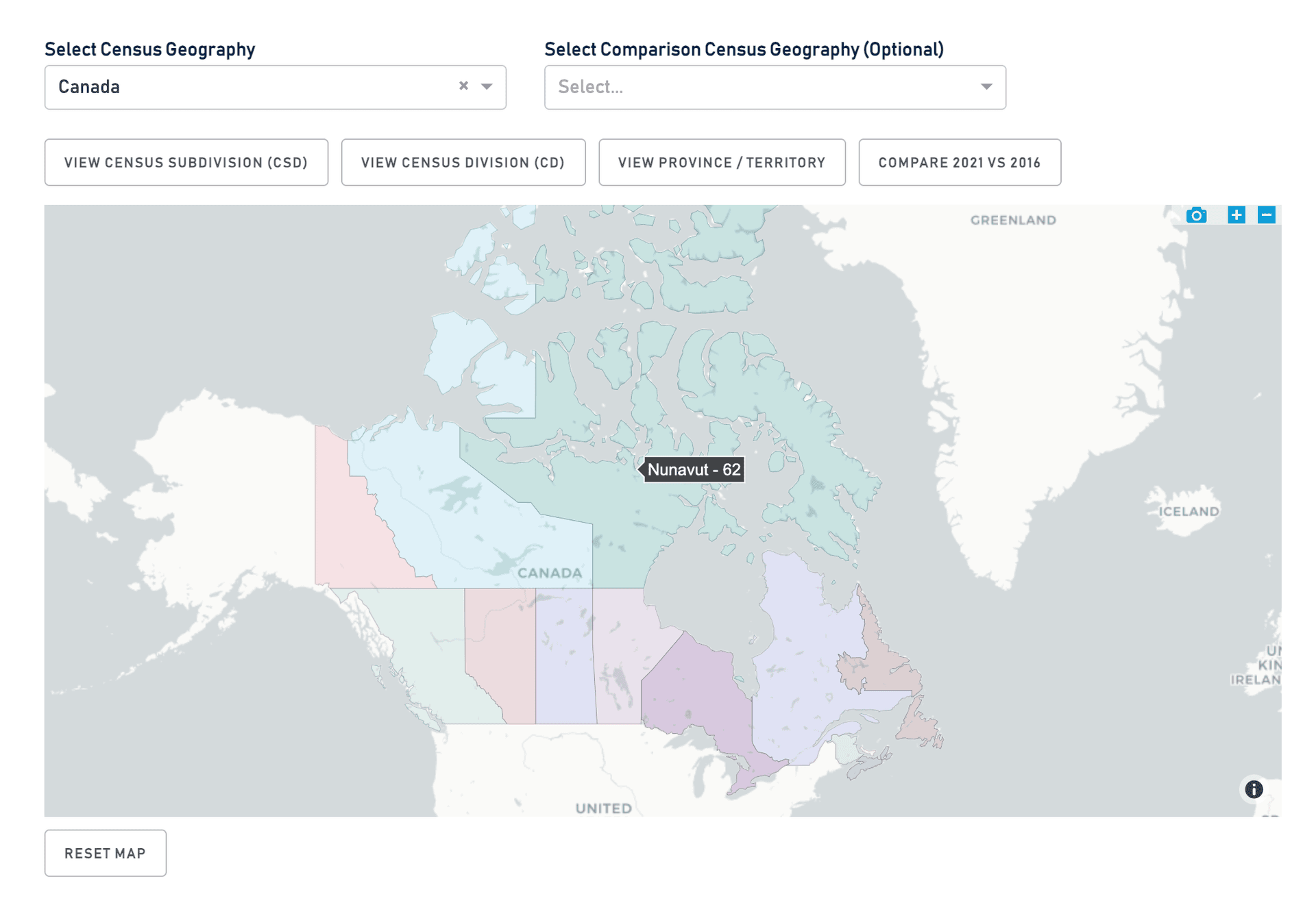Open the map info icon
The width and height of the screenshot is (1316, 903).
[x=1254, y=789]
